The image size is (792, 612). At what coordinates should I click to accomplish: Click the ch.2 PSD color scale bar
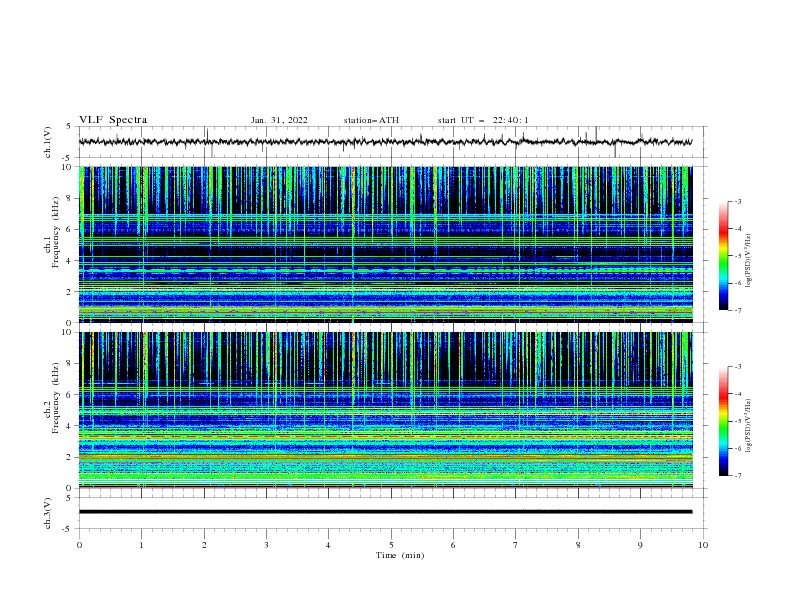tap(723, 421)
